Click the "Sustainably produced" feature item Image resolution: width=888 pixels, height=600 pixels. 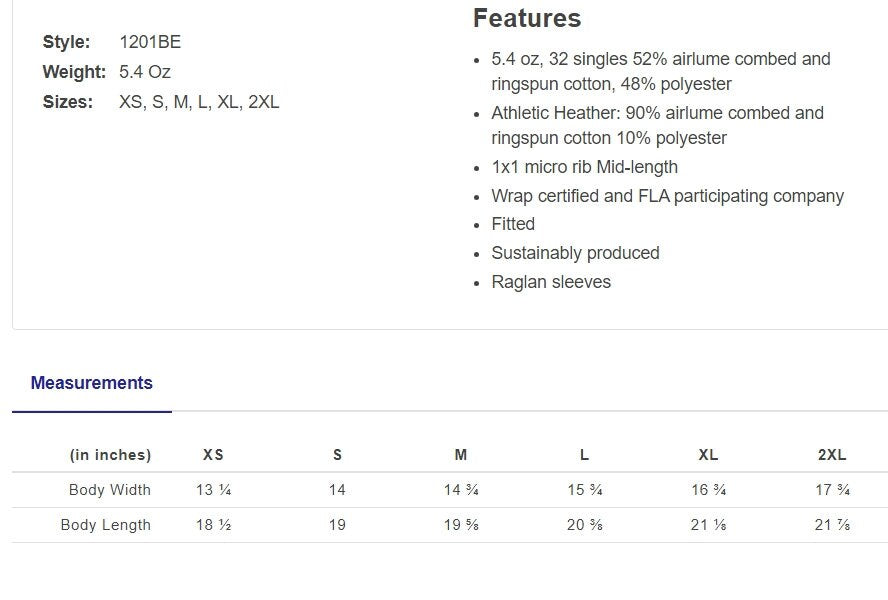(x=575, y=253)
